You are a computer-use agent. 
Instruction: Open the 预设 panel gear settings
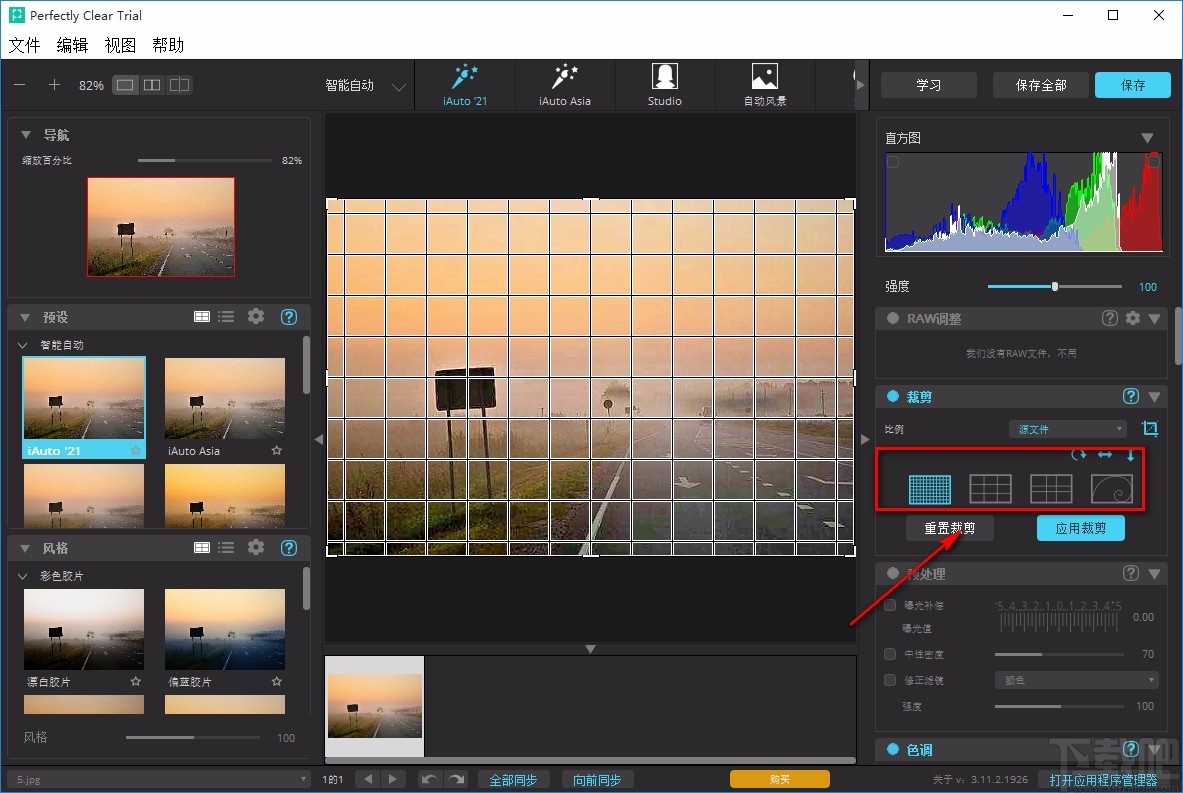point(256,316)
